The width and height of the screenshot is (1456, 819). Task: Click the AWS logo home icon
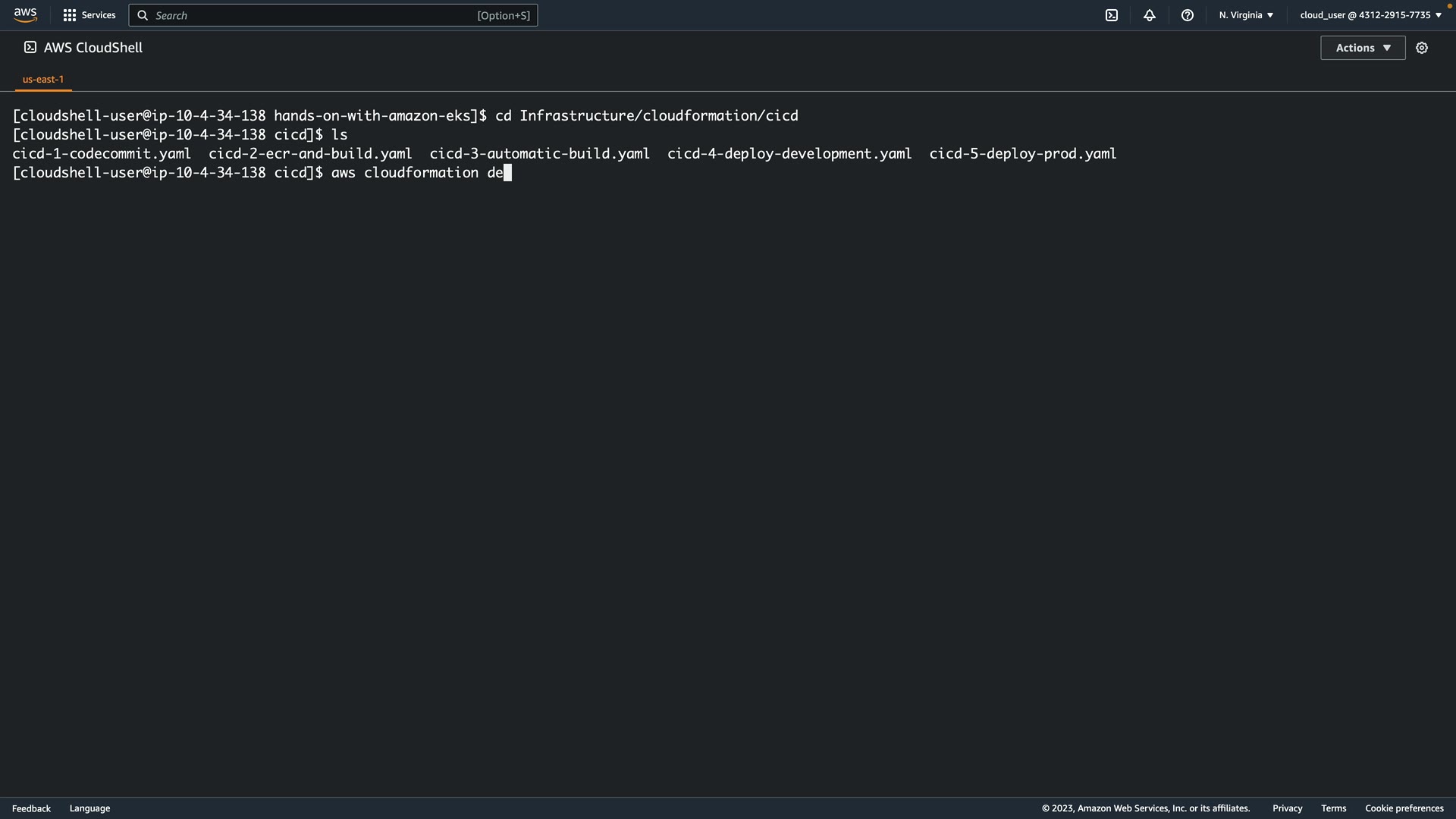25,15
